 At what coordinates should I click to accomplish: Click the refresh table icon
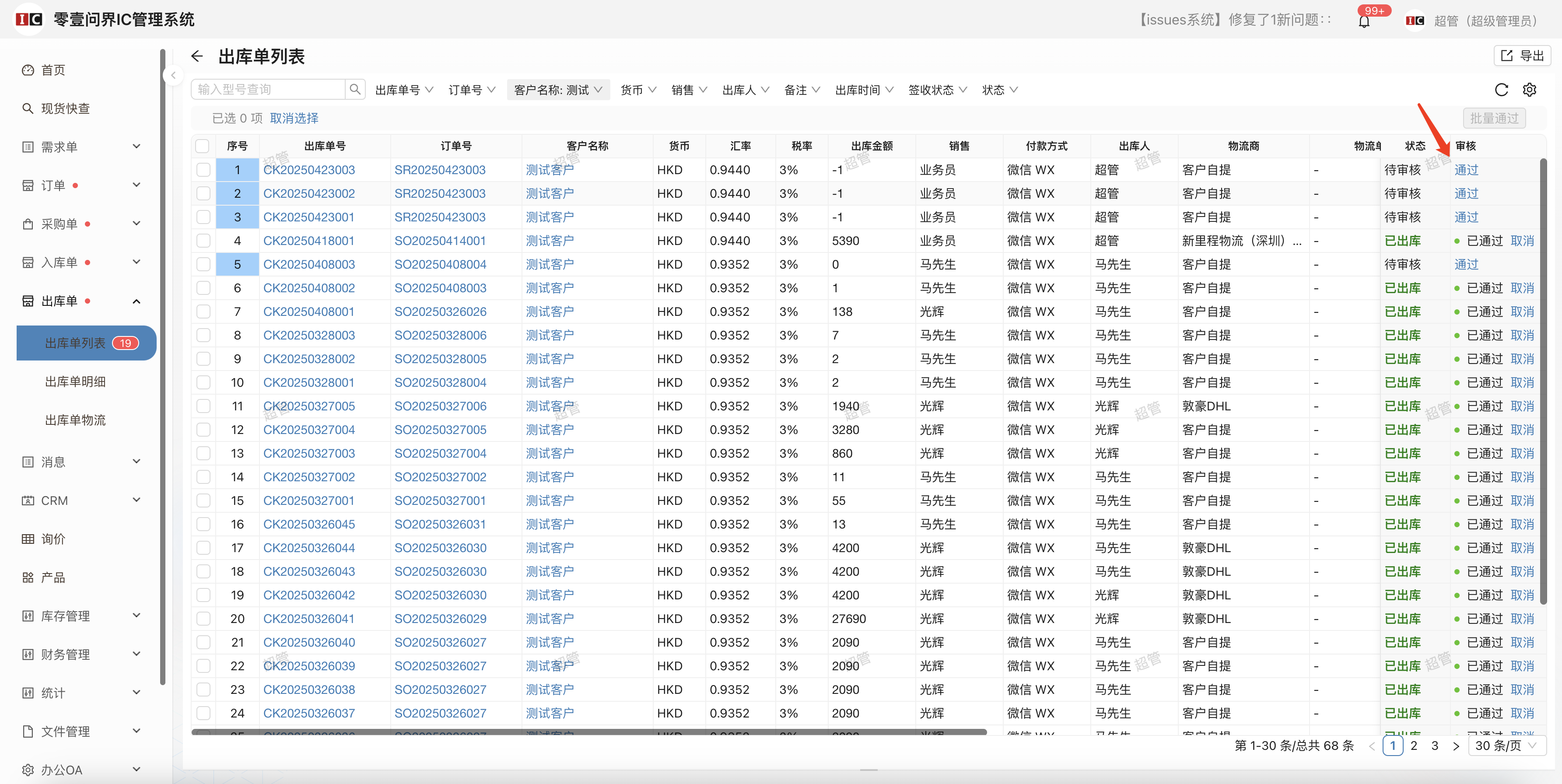pyautogui.click(x=1501, y=90)
